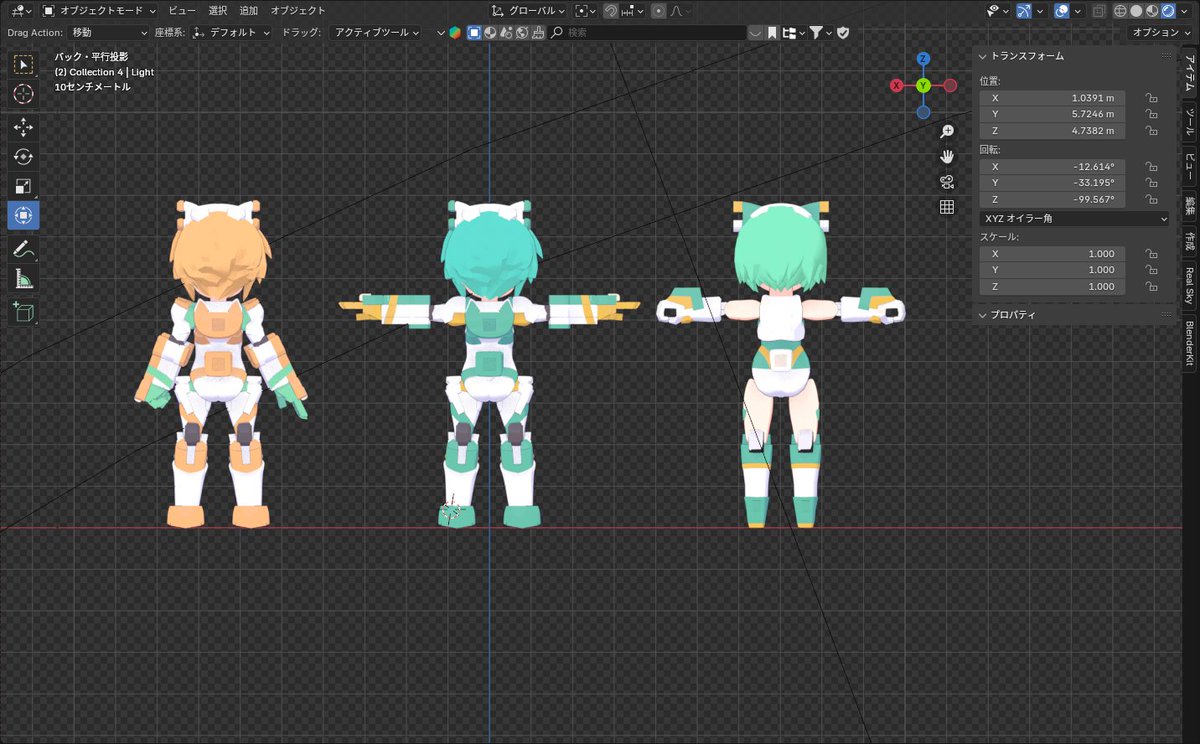
Task: Select the Select Box tool
Action: coord(23,65)
